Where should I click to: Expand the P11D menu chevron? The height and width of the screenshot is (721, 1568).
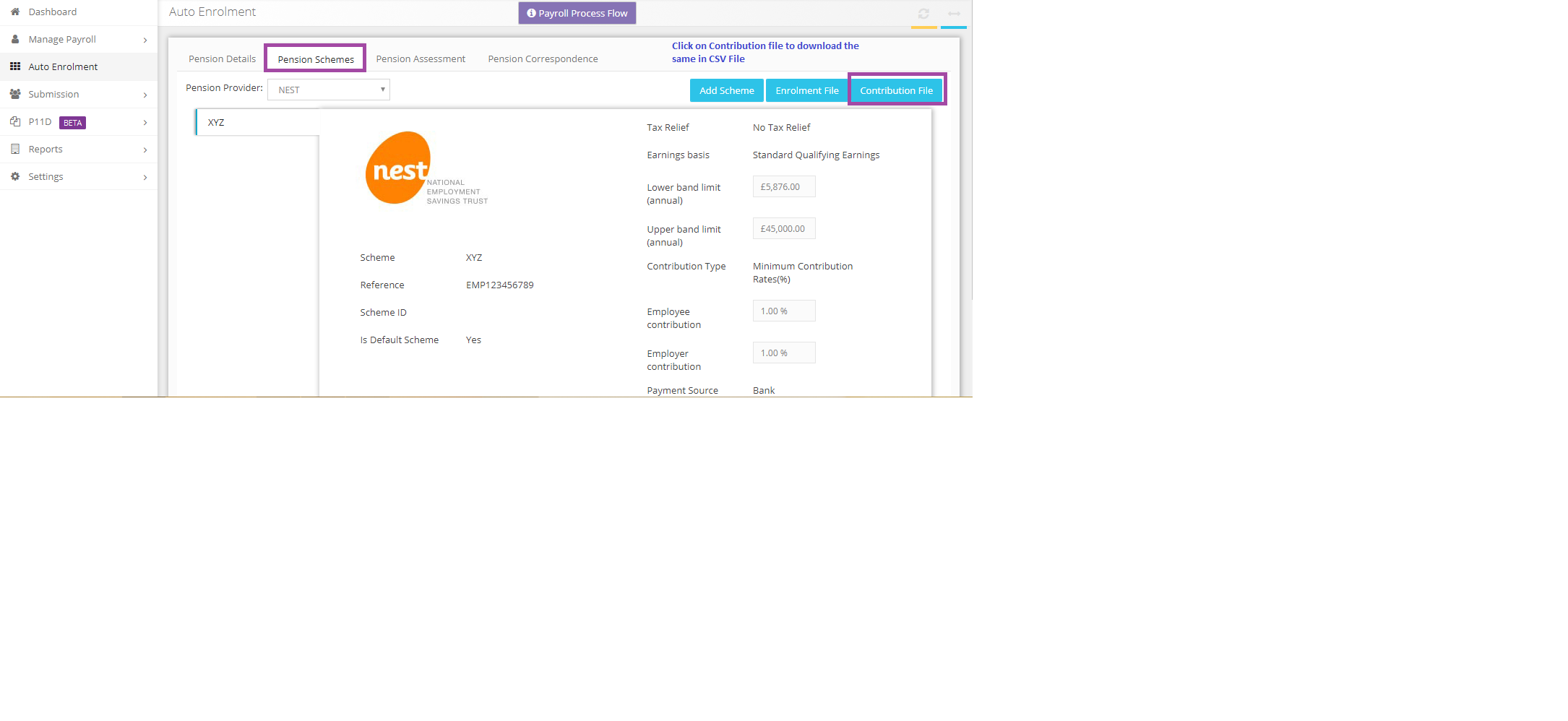coord(145,122)
